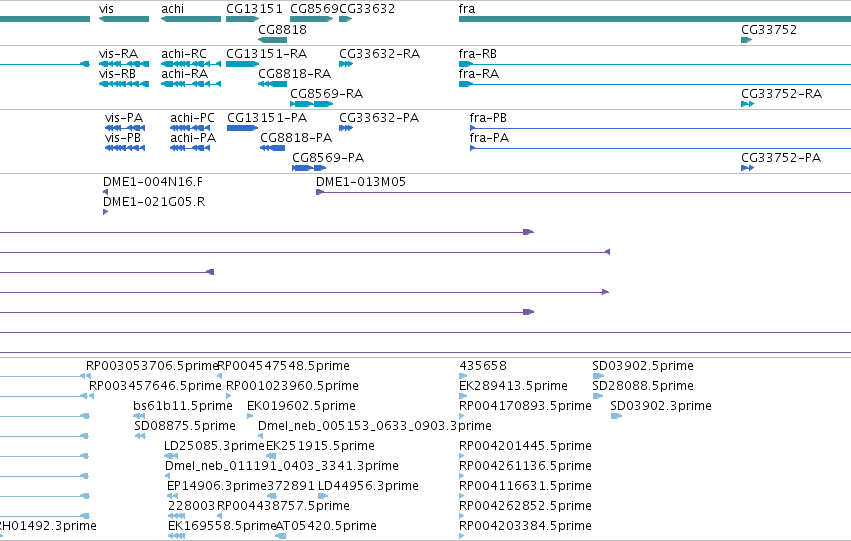
Task: Select the CG13151 gene bar
Action: [243, 19]
